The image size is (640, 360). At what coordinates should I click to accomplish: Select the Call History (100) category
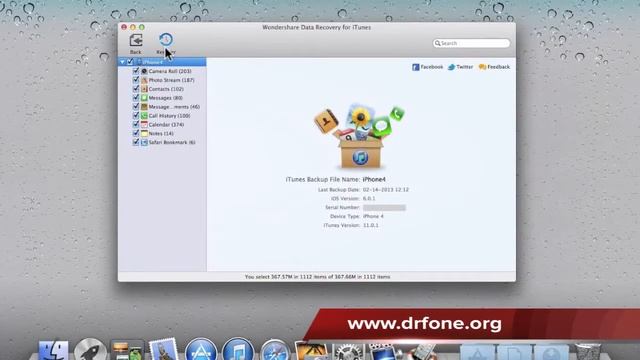pyautogui.click(x=169, y=116)
